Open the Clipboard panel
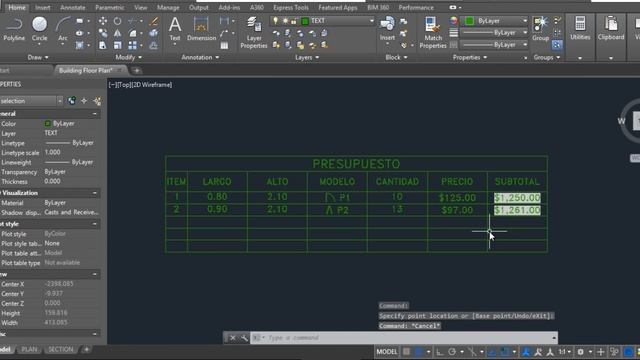Screen dimensions: 640x360 [x=611, y=29]
